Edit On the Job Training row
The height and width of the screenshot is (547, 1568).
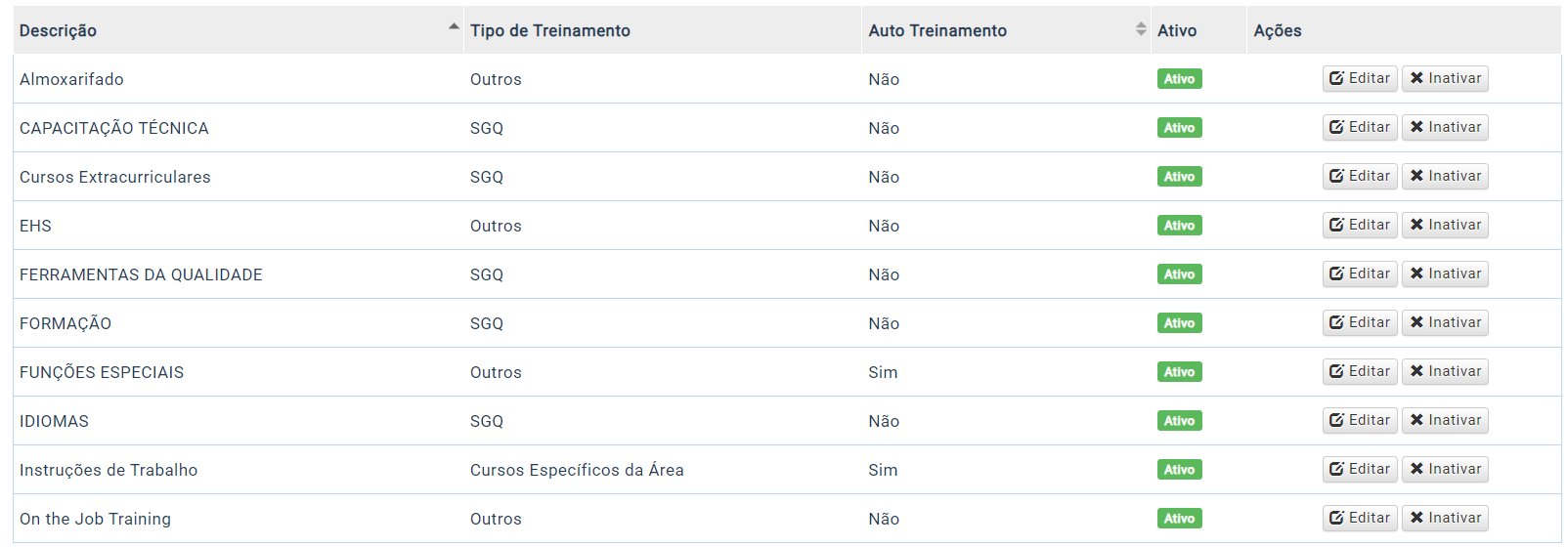point(1360,518)
